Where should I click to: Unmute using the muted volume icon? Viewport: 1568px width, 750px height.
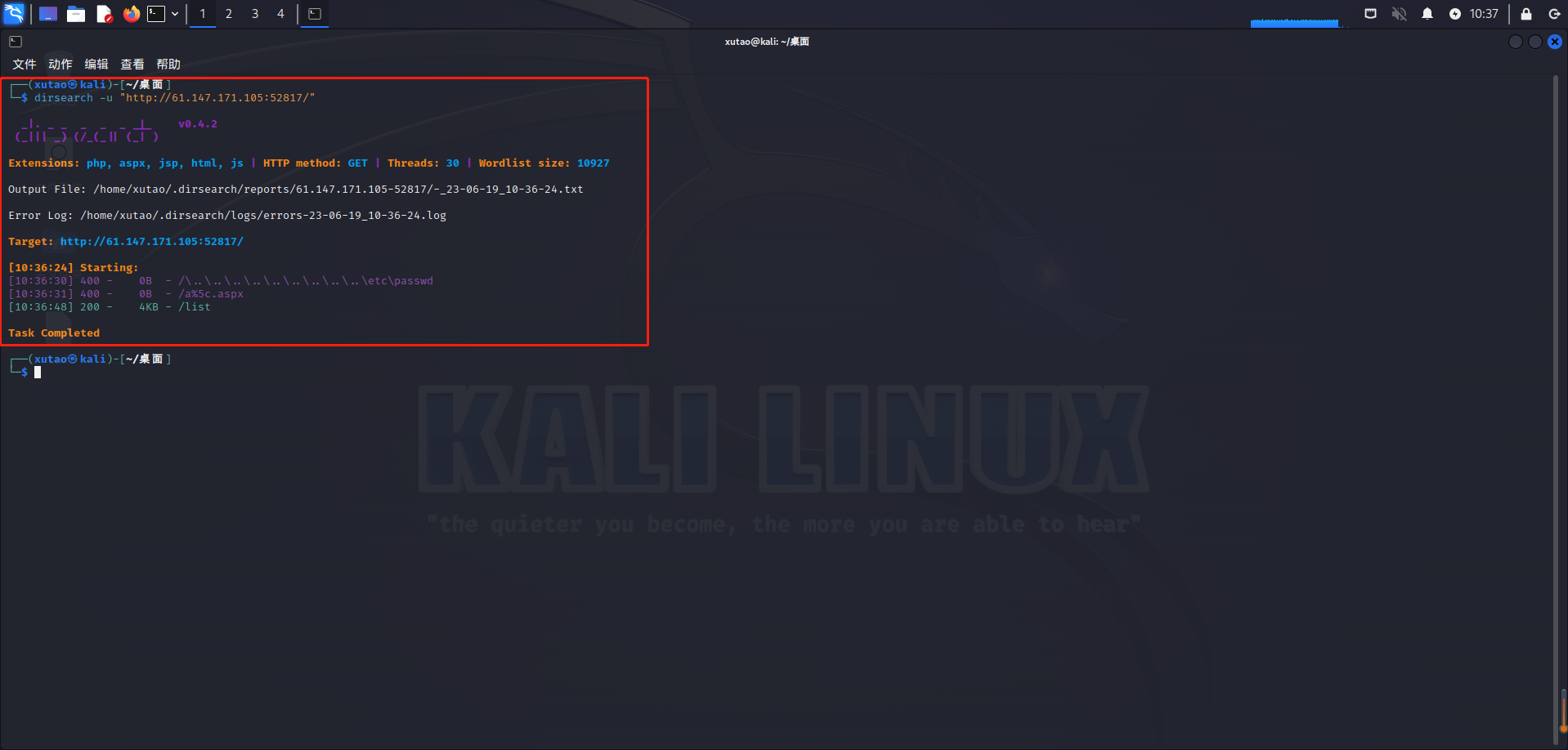point(1400,14)
